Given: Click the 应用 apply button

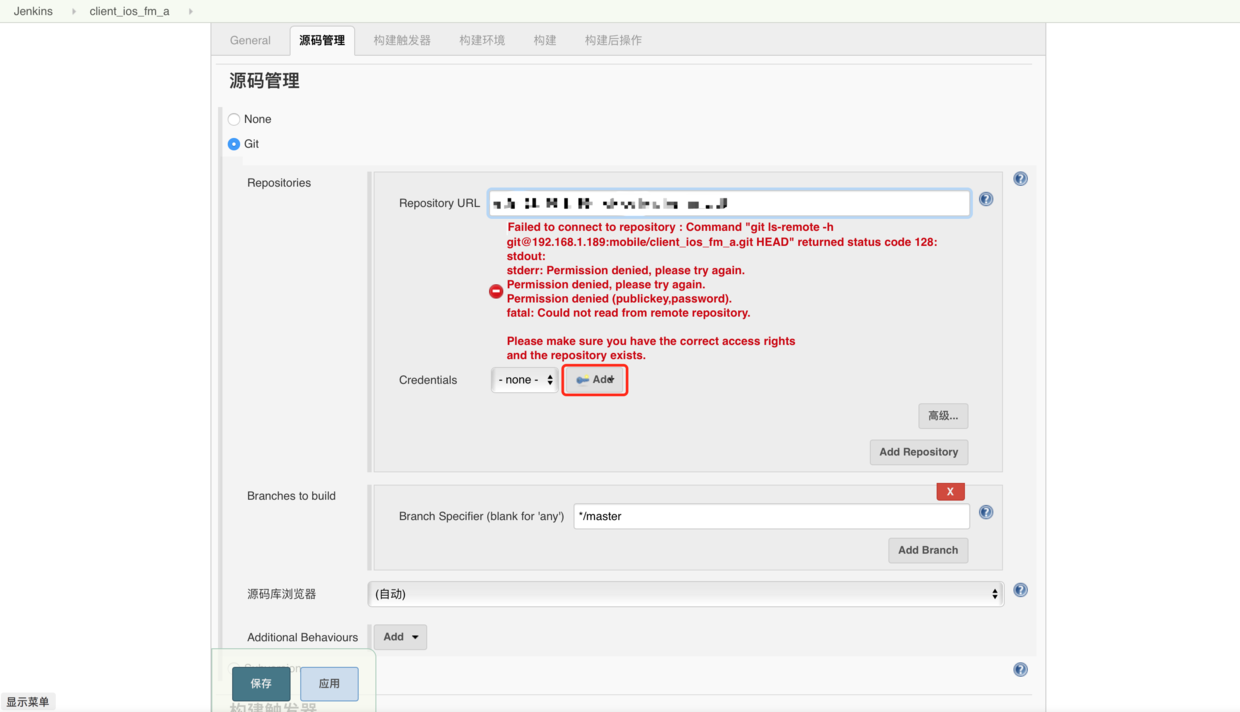Looking at the screenshot, I should click(329, 684).
